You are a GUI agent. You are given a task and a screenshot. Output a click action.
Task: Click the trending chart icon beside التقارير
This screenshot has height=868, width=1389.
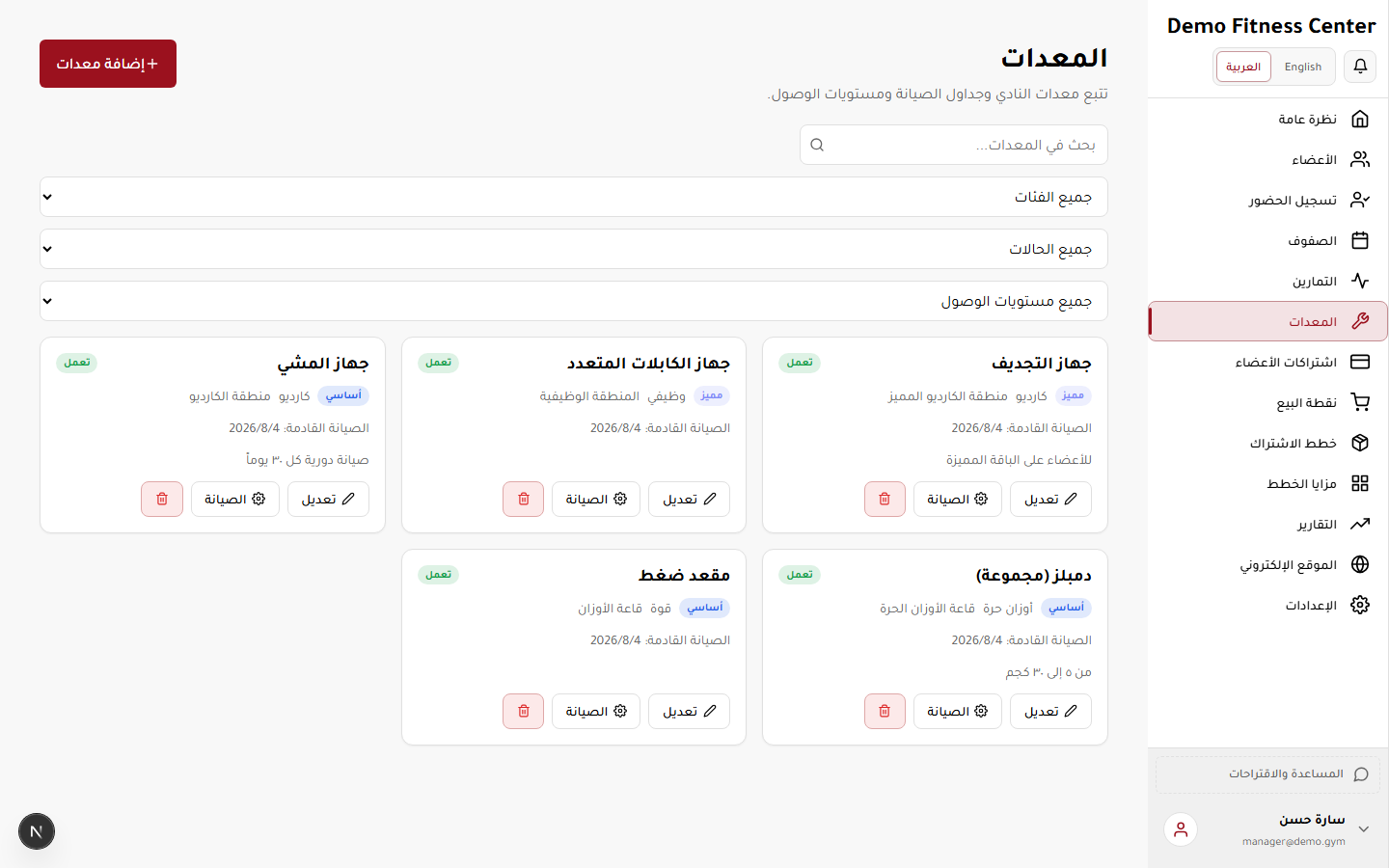(x=1360, y=524)
